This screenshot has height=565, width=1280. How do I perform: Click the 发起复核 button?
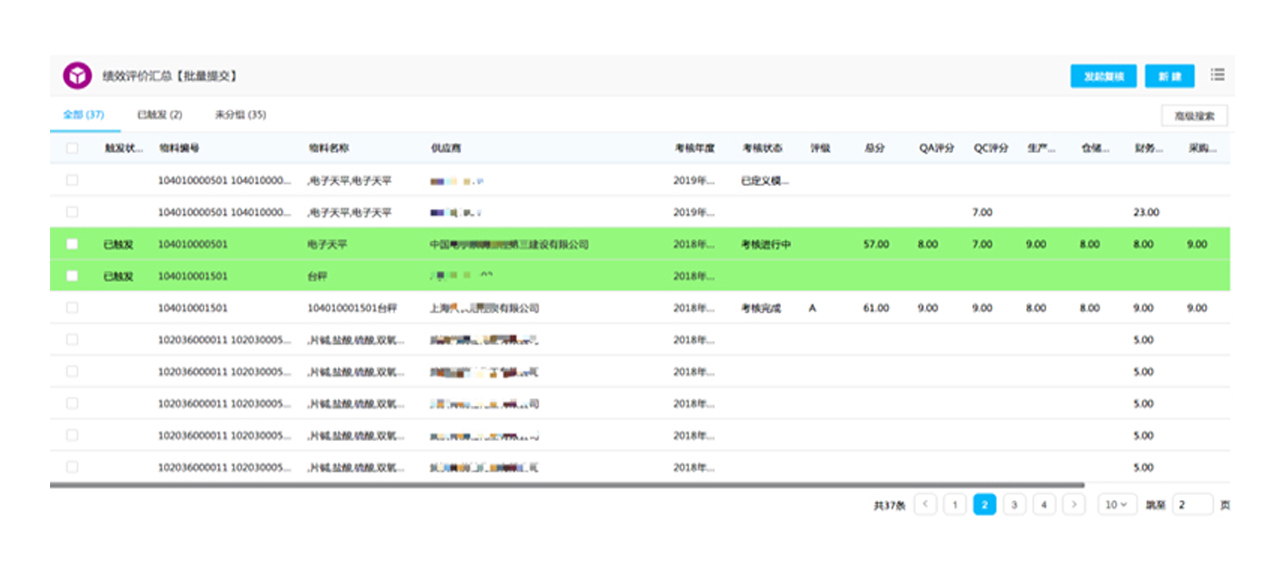point(1104,77)
